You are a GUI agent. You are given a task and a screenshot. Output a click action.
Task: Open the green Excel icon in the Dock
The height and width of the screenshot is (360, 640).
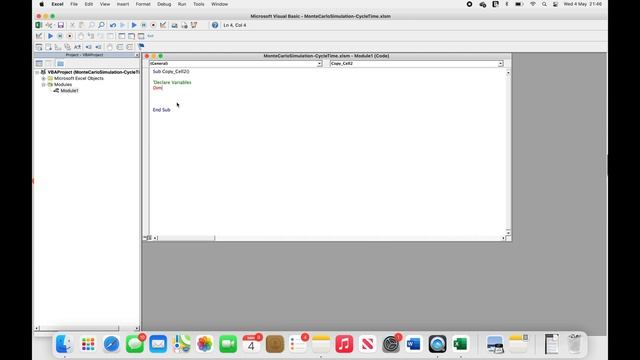click(x=460, y=344)
